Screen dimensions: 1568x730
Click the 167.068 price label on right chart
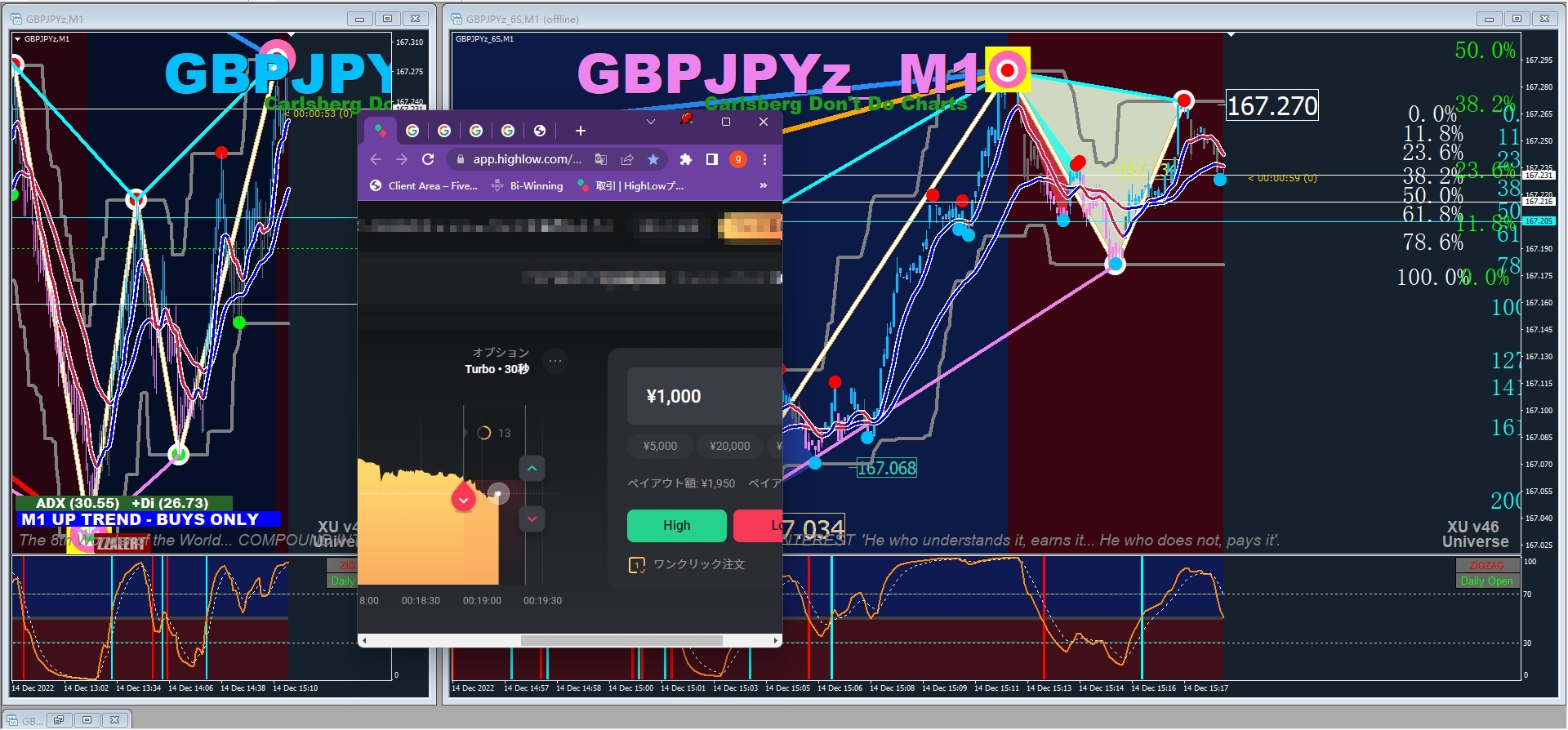pos(887,468)
